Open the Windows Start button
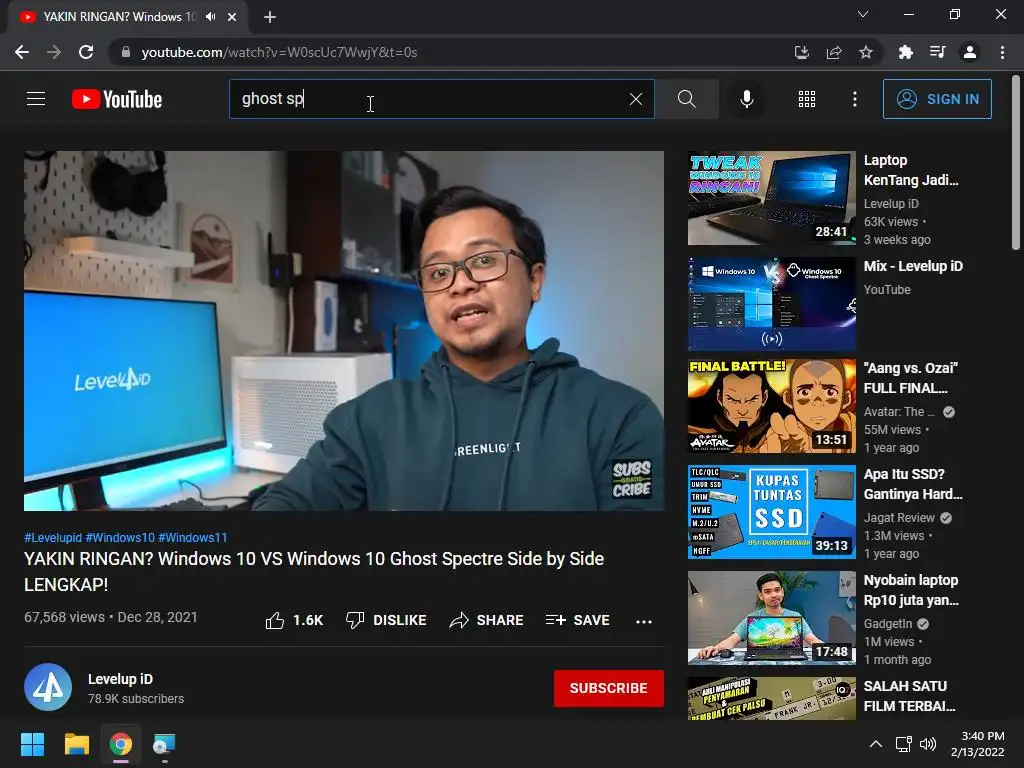Viewport: 1024px width, 768px height. click(32, 744)
